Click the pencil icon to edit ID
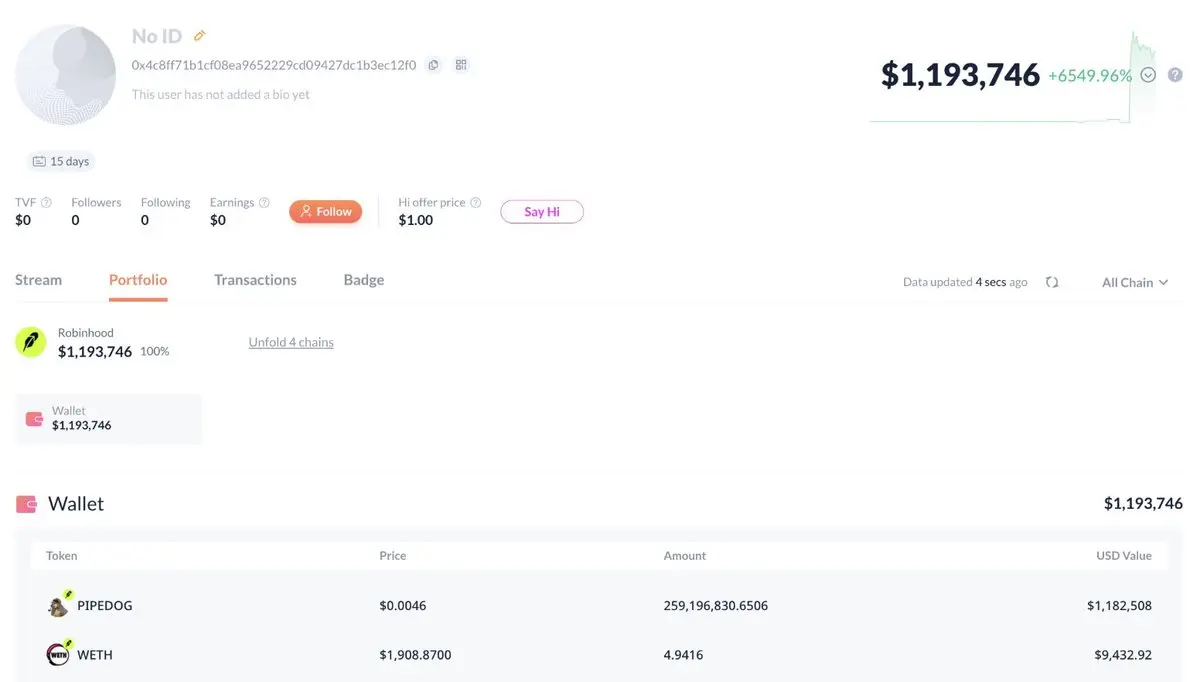Screen dimensions: 1200x682 click(199, 36)
